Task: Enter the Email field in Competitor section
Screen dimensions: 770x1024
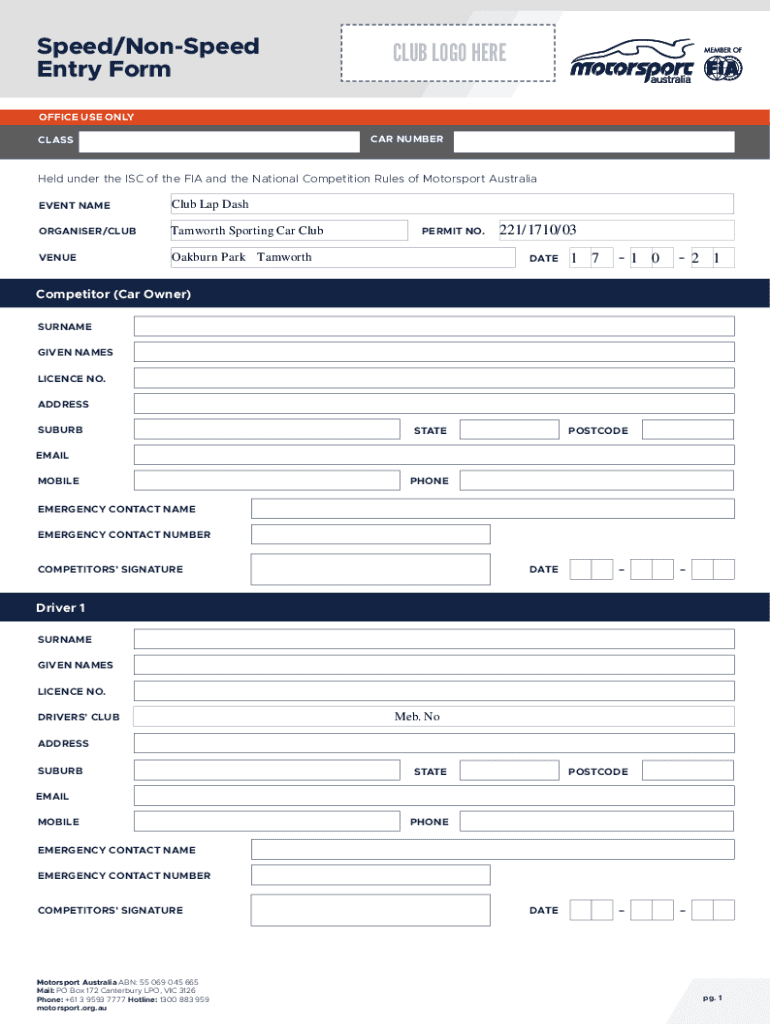Action: pyautogui.click(x=434, y=456)
